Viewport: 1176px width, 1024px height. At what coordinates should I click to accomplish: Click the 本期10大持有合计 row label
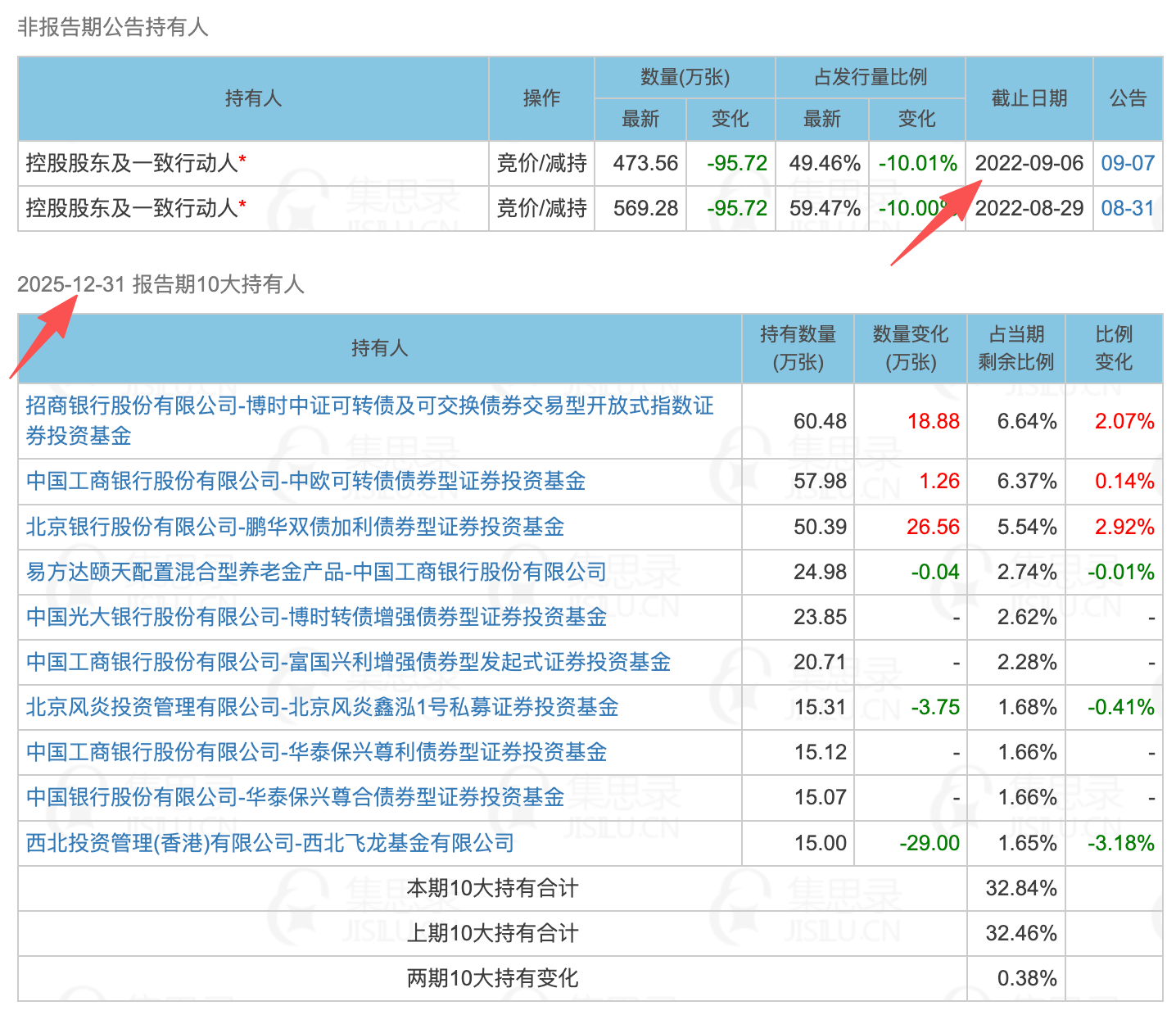coord(492,888)
